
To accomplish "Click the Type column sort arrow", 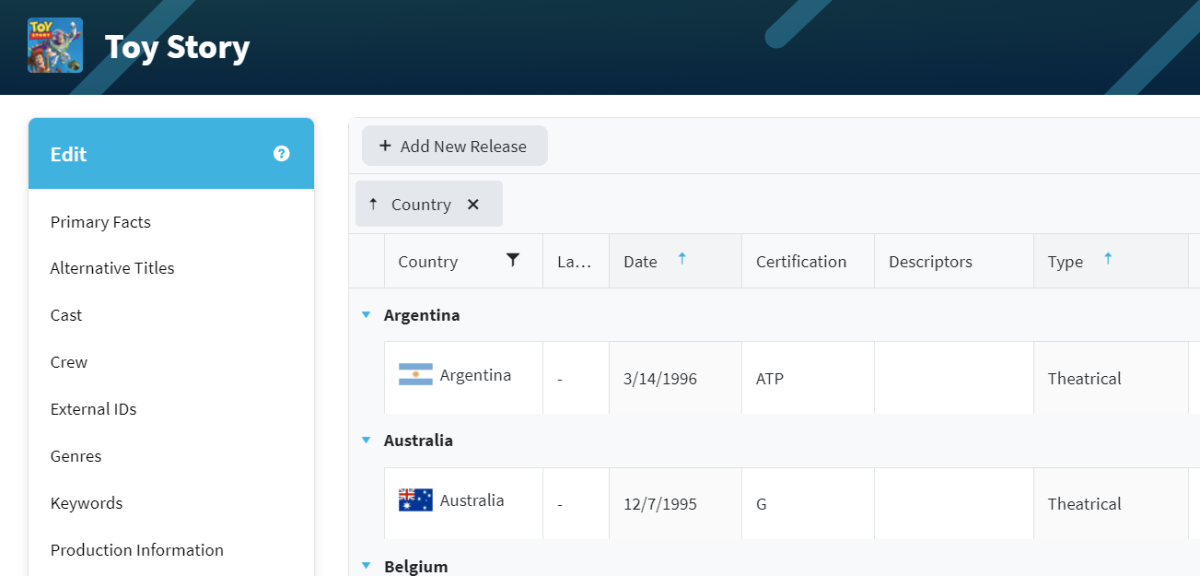I will coord(1108,259).
